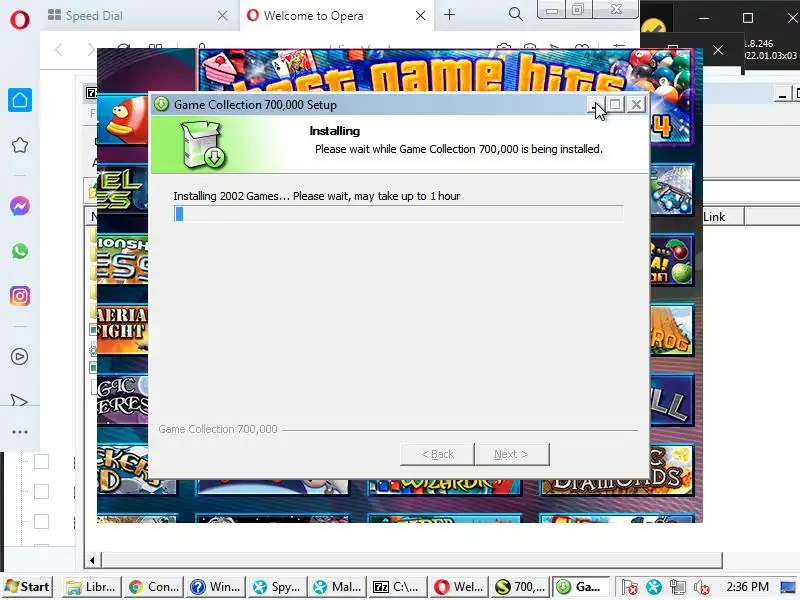
Task: Click the Show Desktop button
Action: click(789, 587)
